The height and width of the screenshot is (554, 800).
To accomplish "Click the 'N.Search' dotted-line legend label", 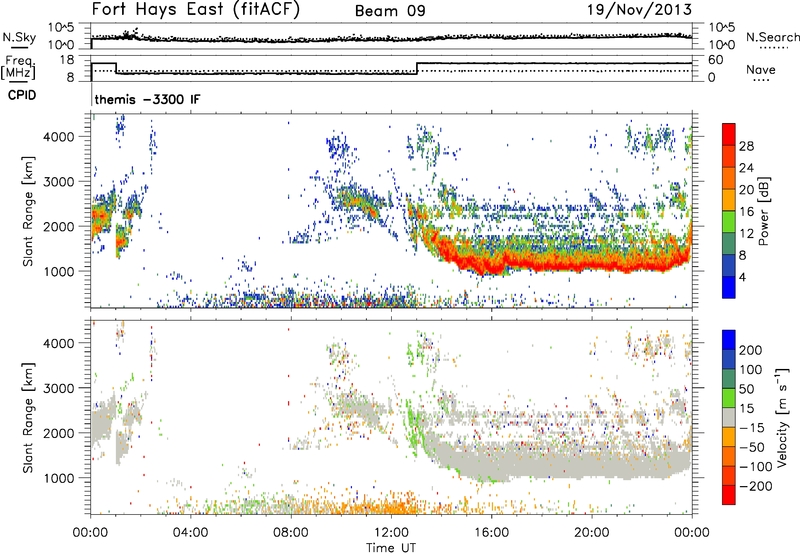I will (x=772, y=37).
